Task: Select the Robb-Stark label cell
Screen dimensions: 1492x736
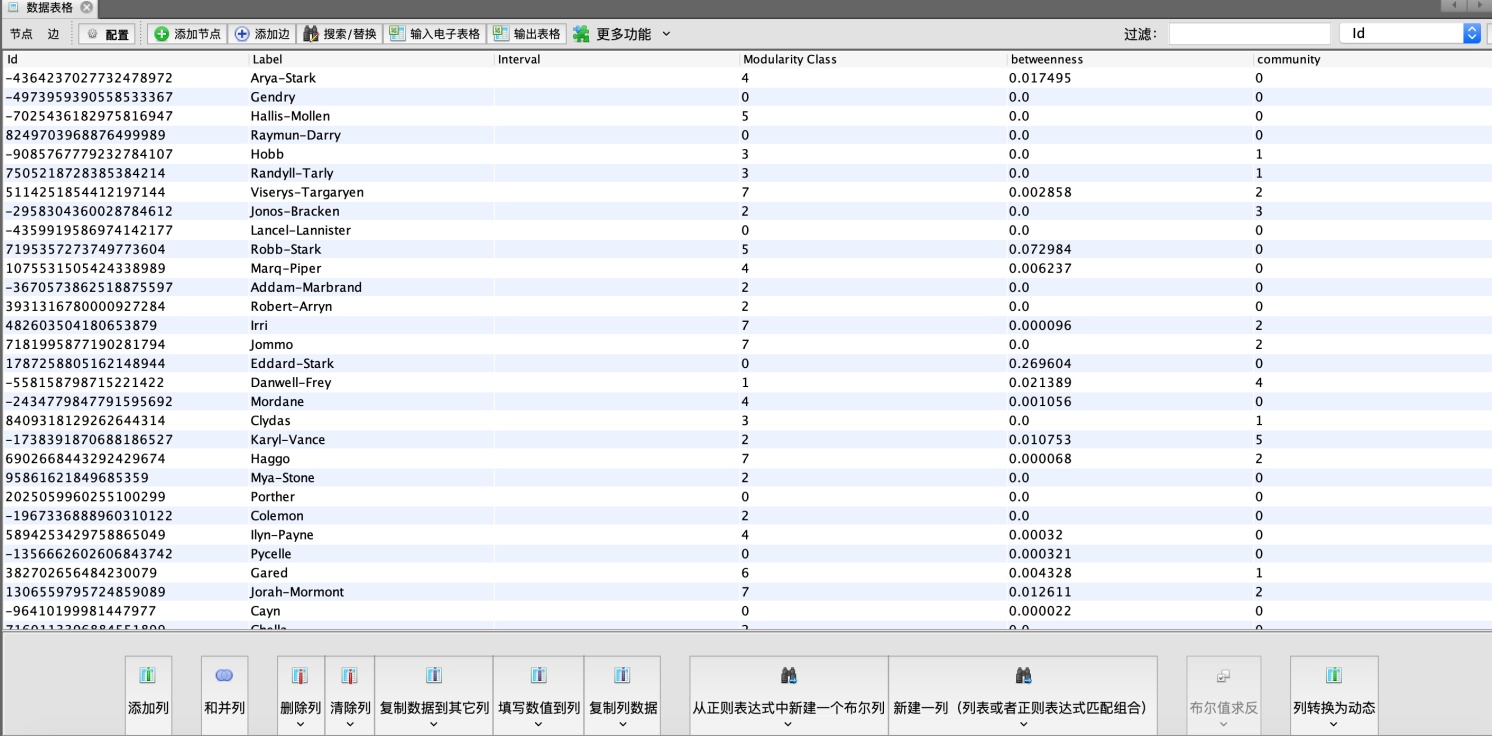Action: coord(286,249)
